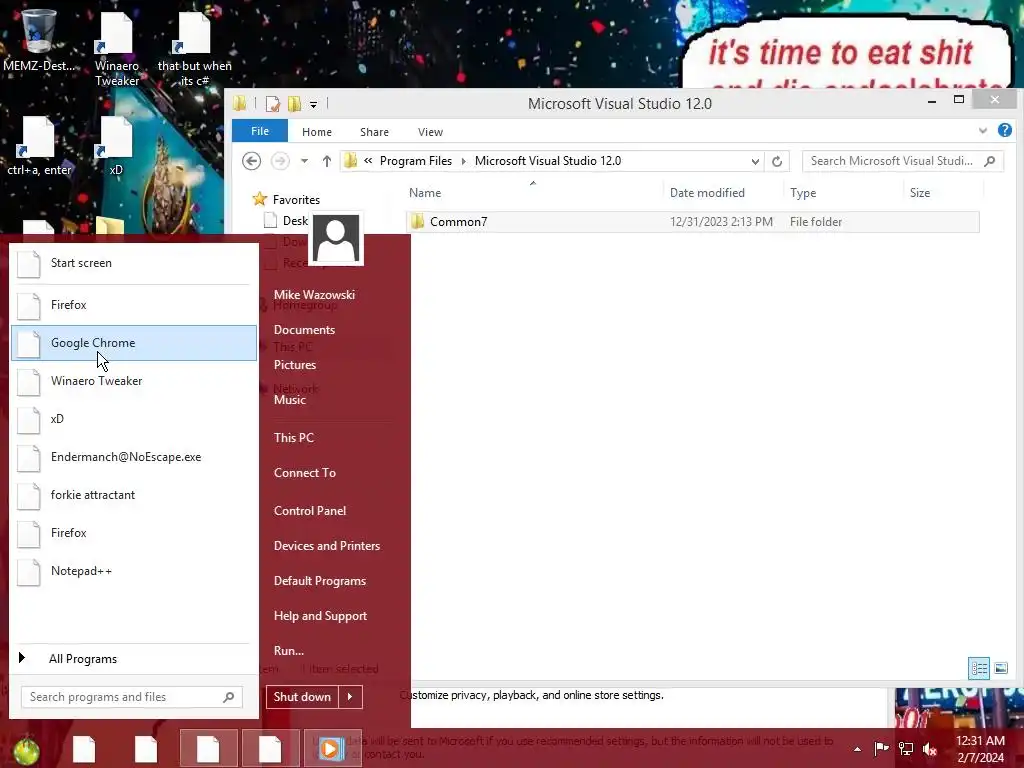Open recent locations dropdown arrow

(304, 161)
